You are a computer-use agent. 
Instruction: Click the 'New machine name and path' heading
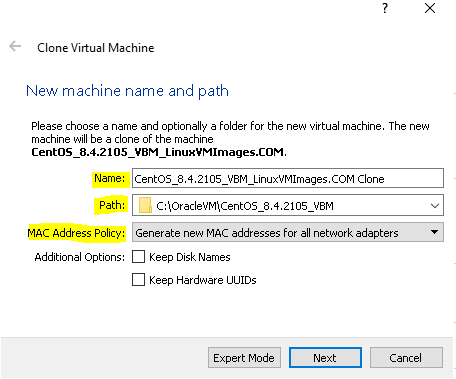point(127,91)
